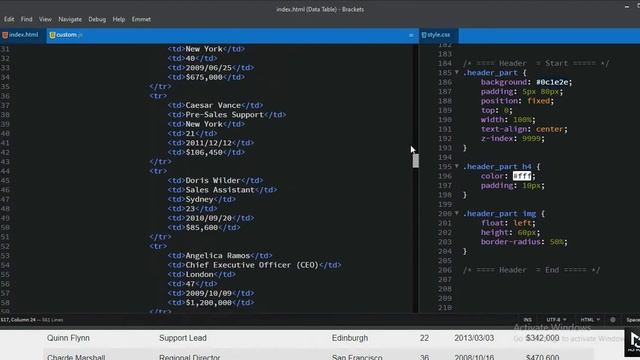640x360 pixels.
Task: Open the Navigate menu
Action: [70, 19]
